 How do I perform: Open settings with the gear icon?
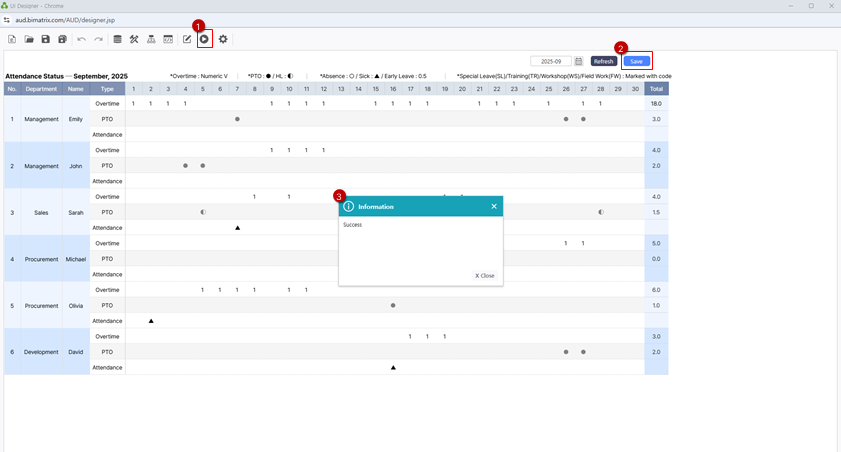(x=223, y=39)
